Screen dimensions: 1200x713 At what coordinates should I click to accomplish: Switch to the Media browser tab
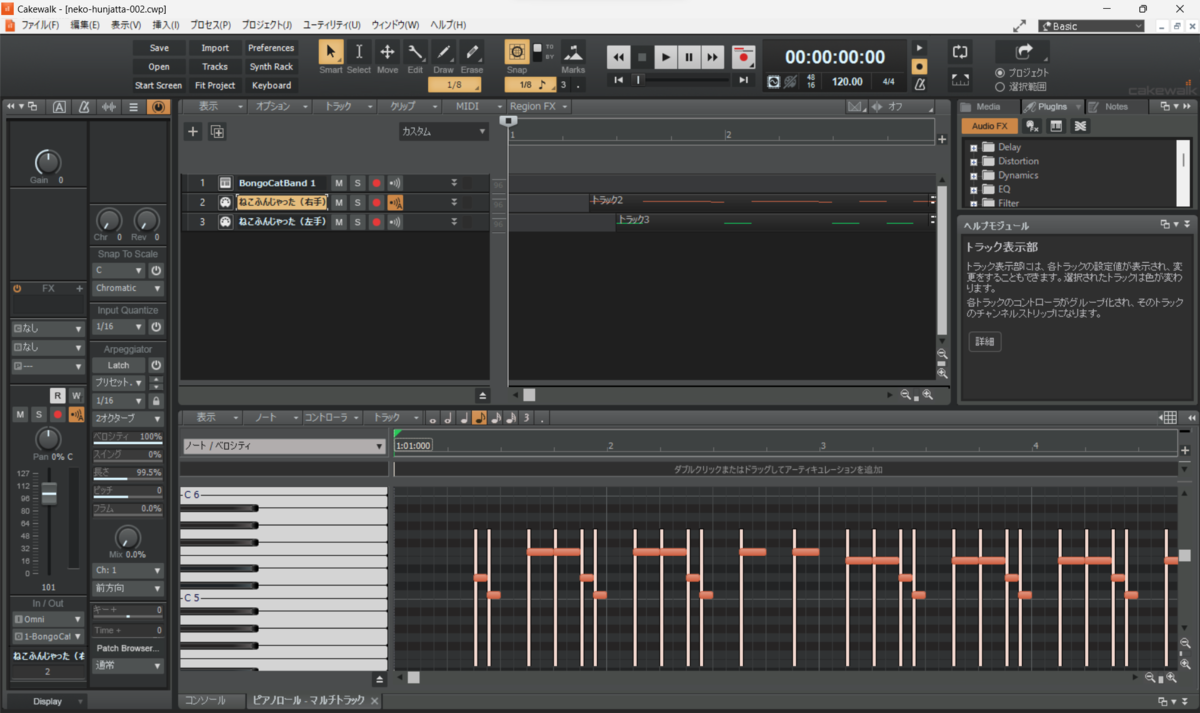[x=987, y=107]
